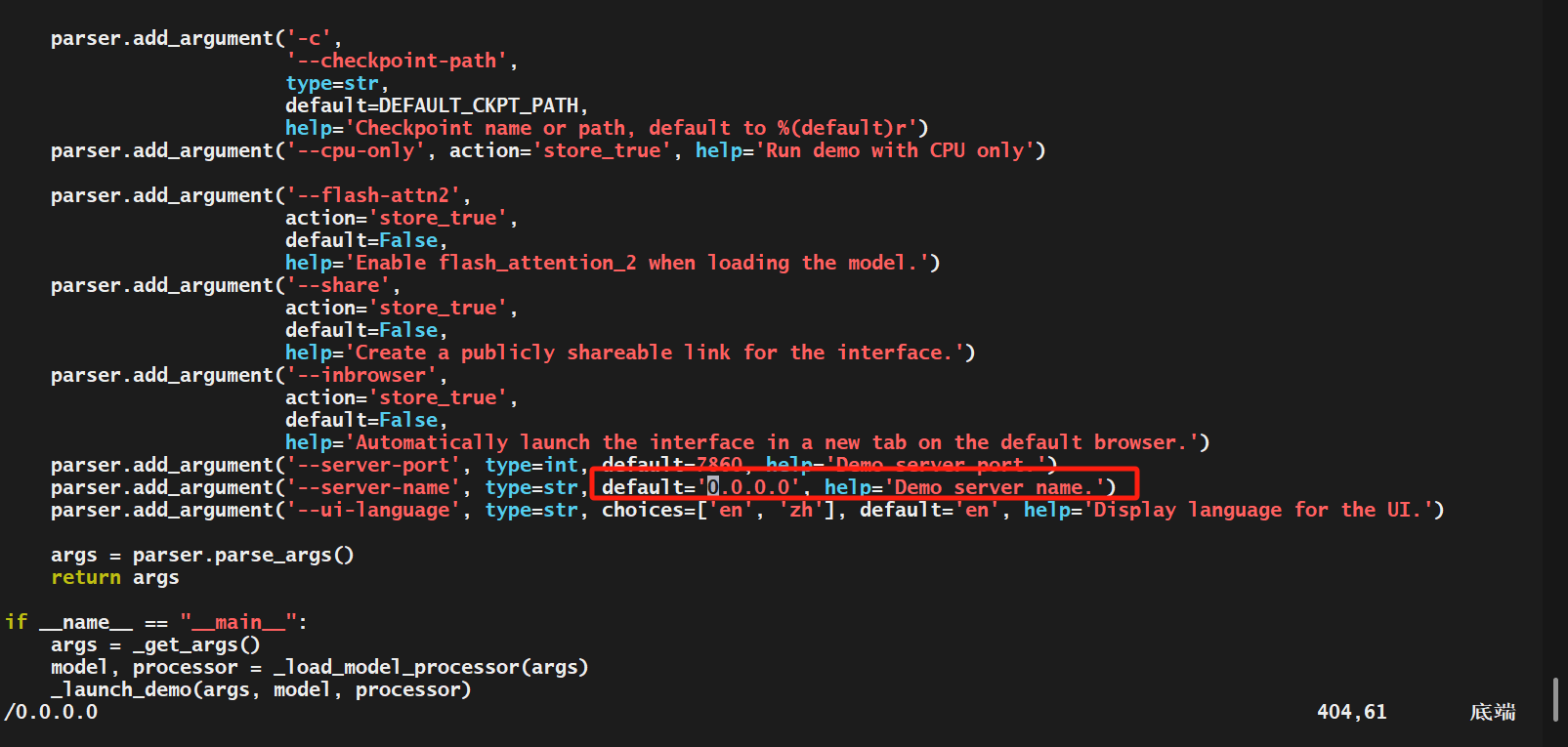Click the 404,61 cursor position indicator
Screen dimensions: 1568x747
(1351, 712)
